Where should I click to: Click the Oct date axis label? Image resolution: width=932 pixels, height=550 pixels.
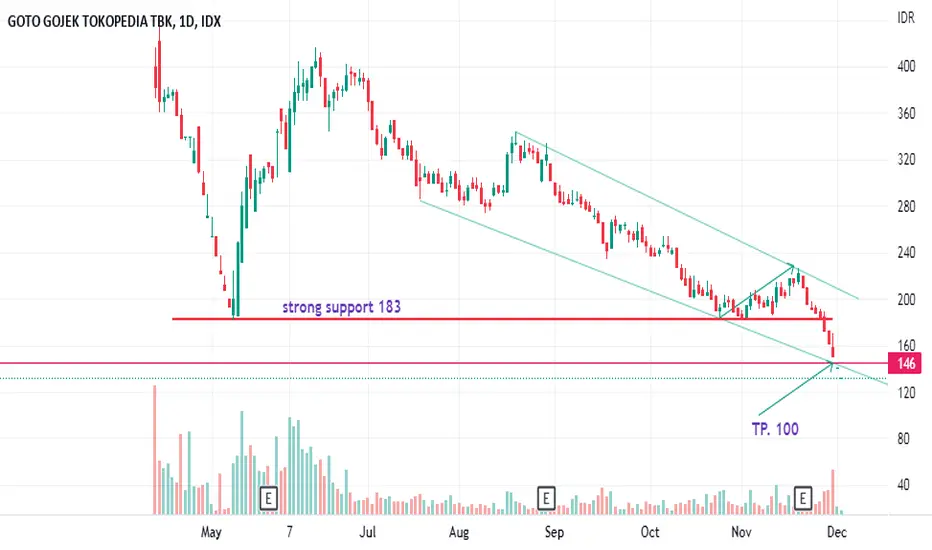(x=650, y=532)
